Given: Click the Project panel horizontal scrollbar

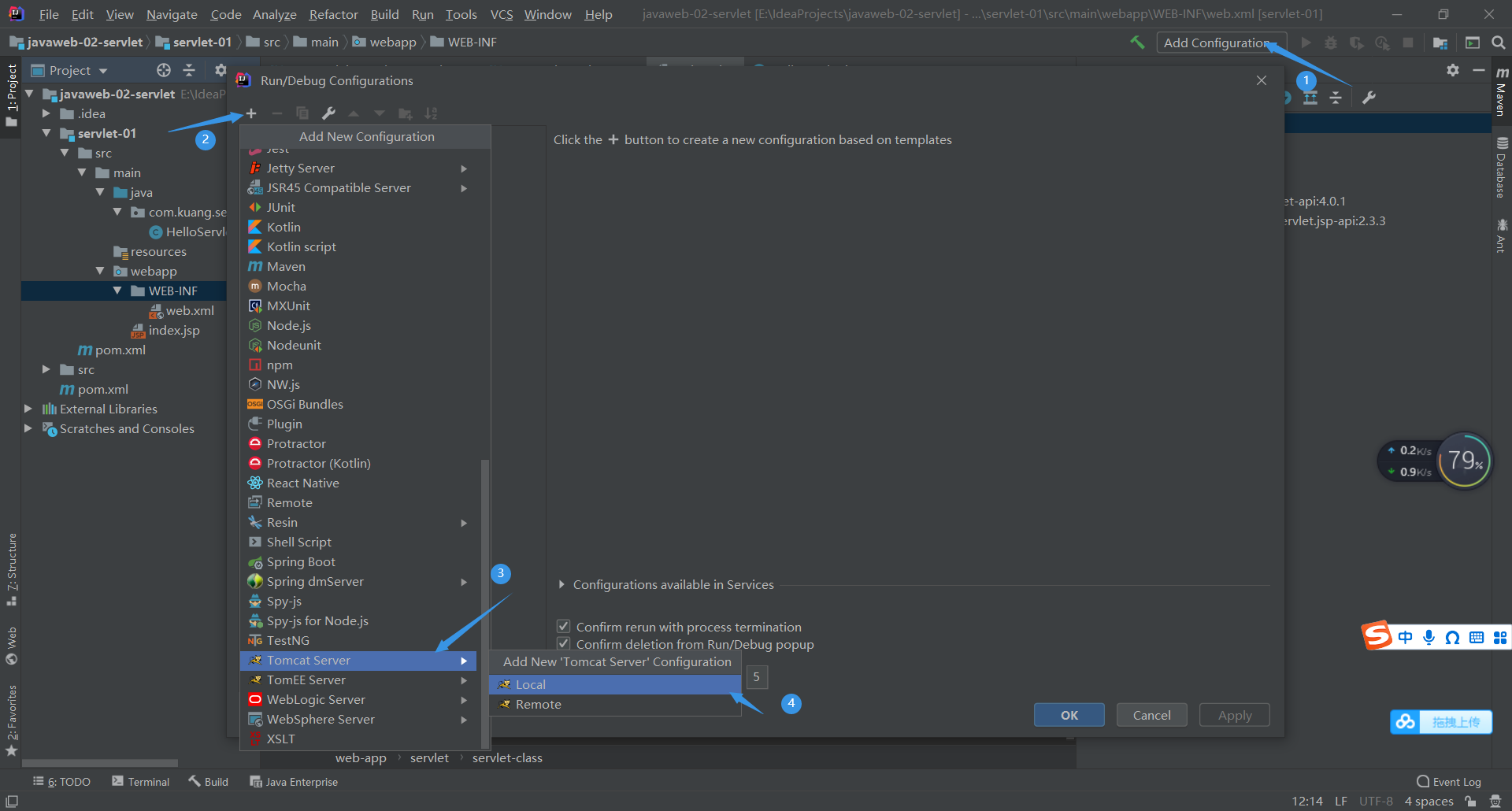Looking at the screenshot, I should [100, 762].
